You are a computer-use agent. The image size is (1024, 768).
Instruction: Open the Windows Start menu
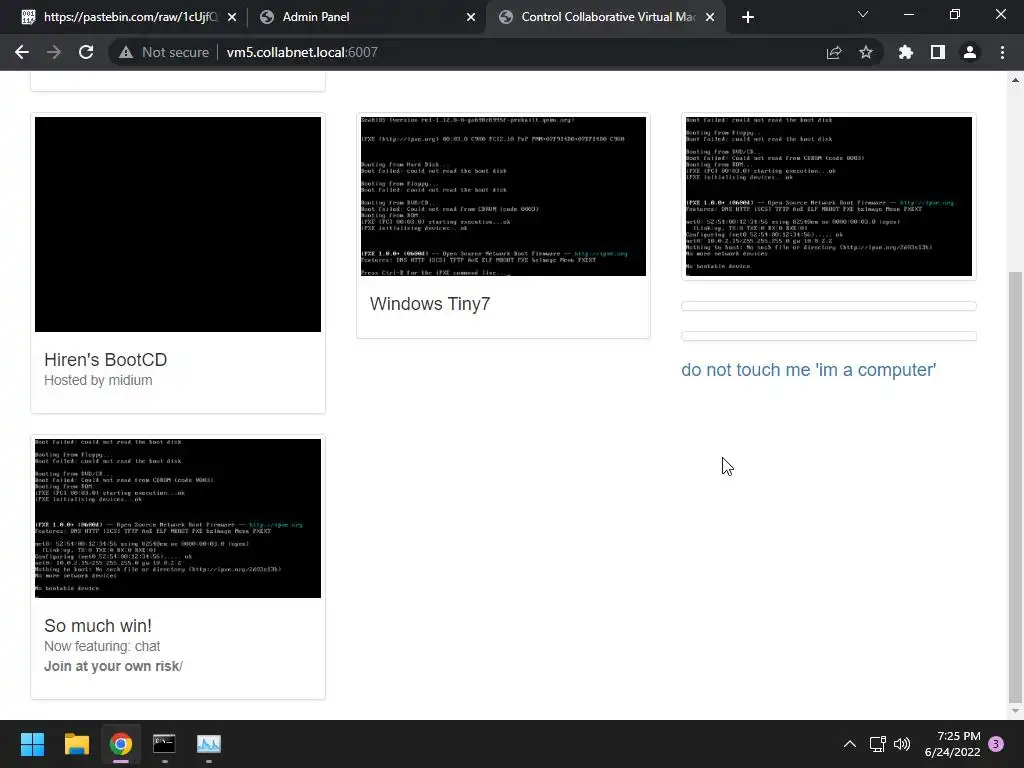[32, 744]
